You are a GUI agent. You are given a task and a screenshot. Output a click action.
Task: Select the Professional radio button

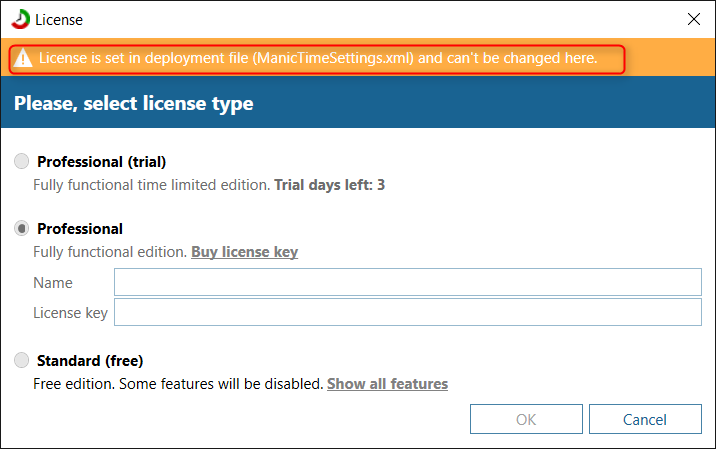point(22,229)
